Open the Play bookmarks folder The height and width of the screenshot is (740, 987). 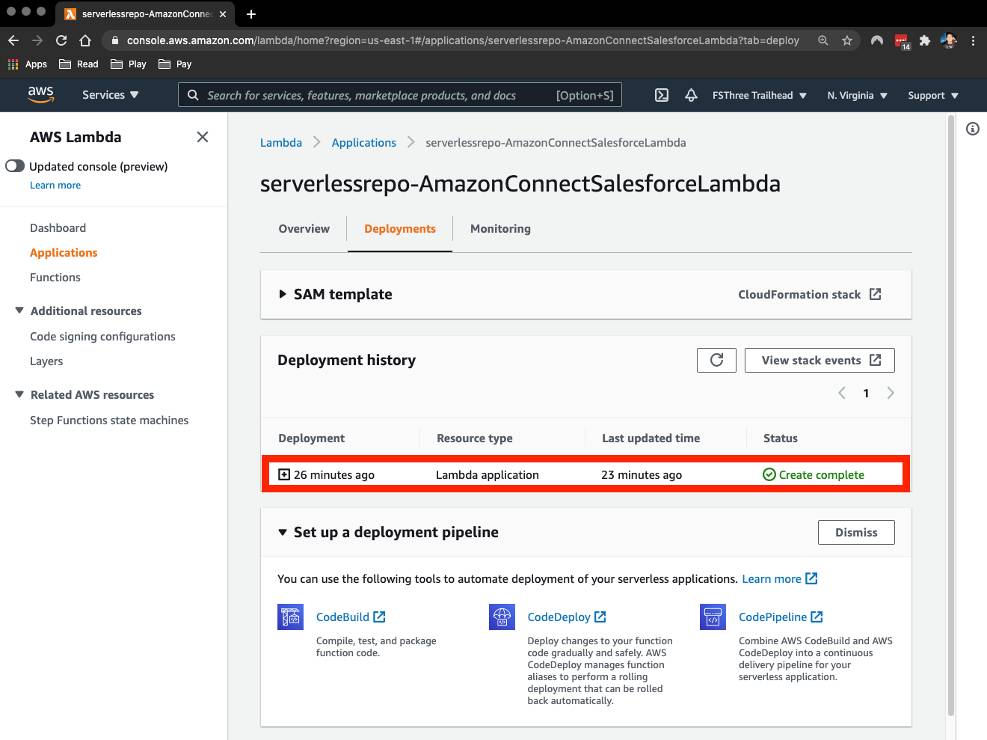(128, 64)
